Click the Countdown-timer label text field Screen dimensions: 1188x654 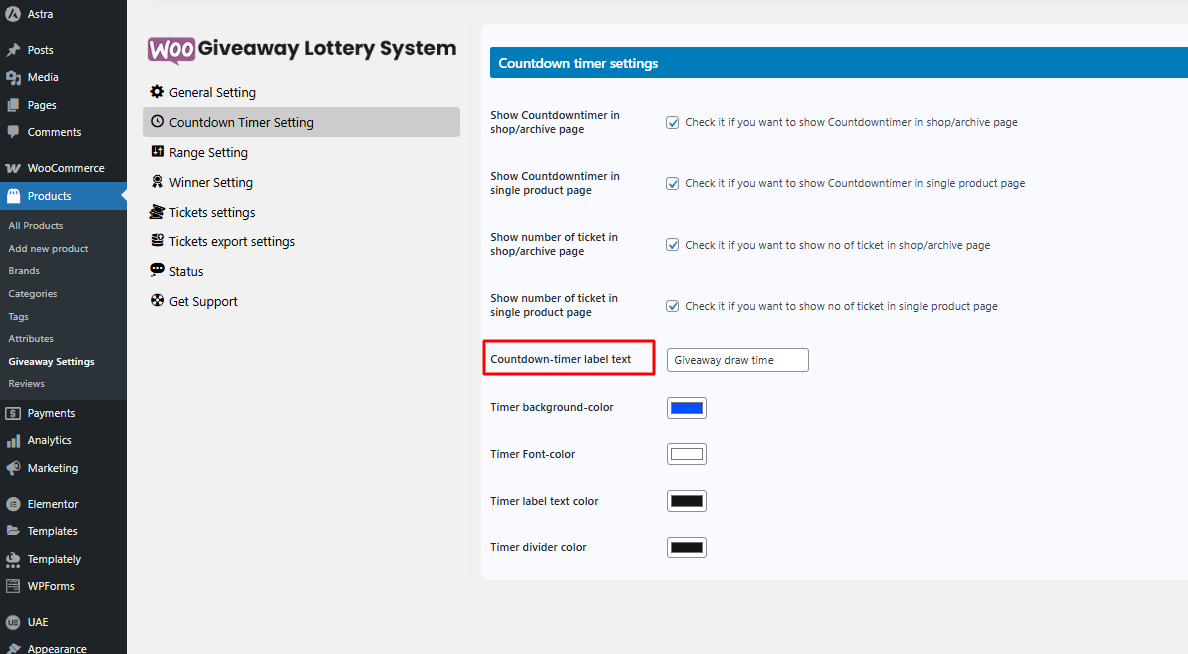(737, 360)
